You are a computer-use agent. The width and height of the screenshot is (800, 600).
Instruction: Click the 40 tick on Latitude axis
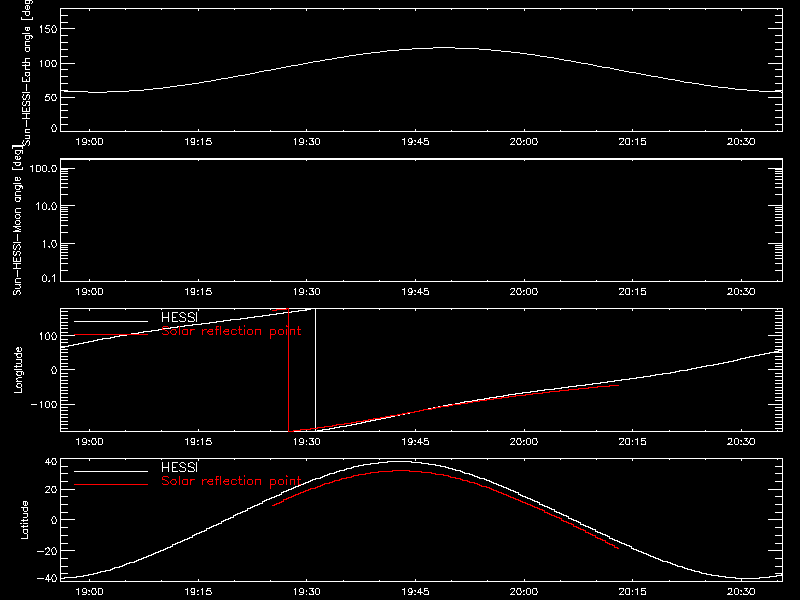click(51, 462)
